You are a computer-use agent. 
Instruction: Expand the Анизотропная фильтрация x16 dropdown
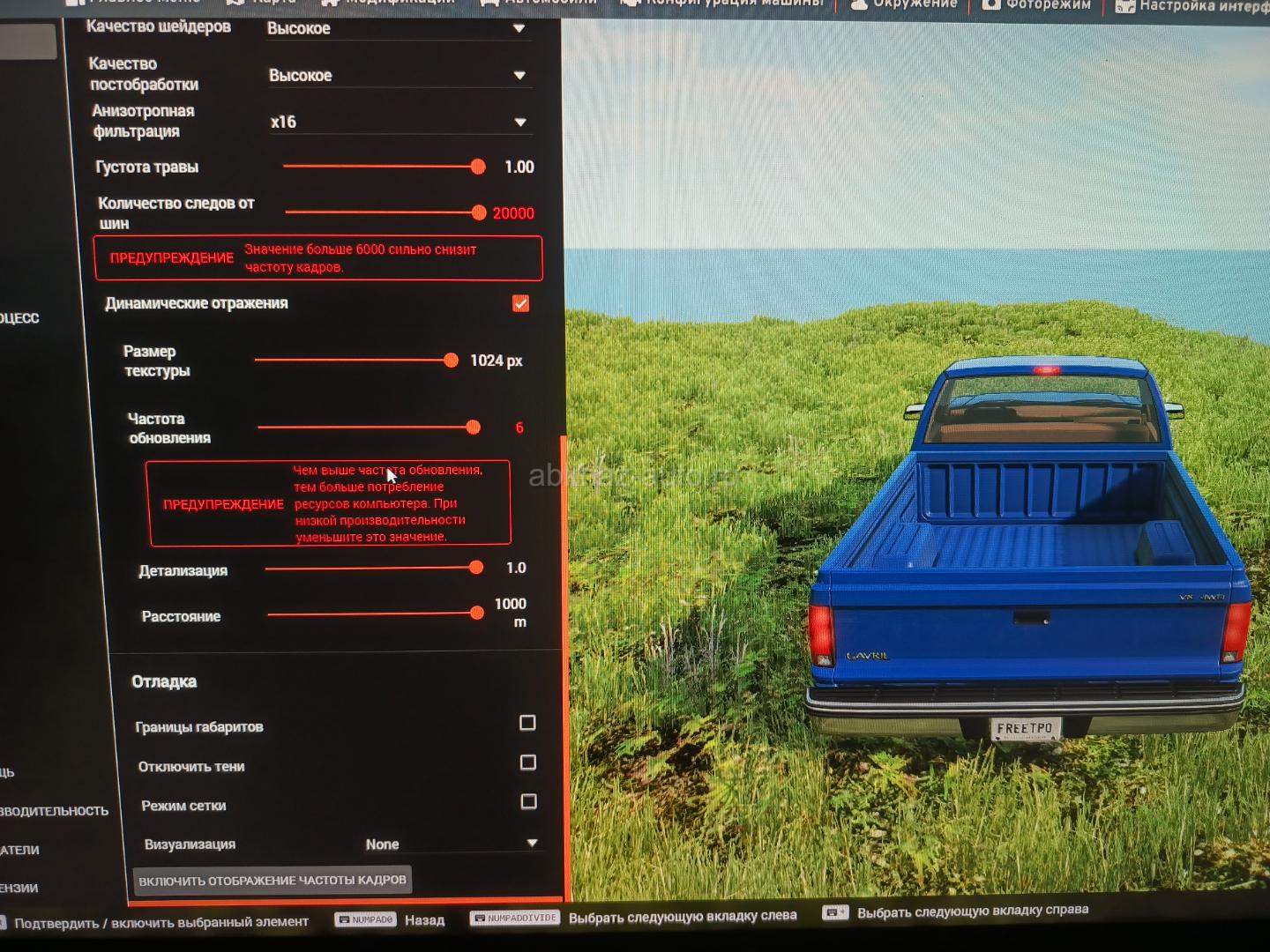click(x=398, y=123)
